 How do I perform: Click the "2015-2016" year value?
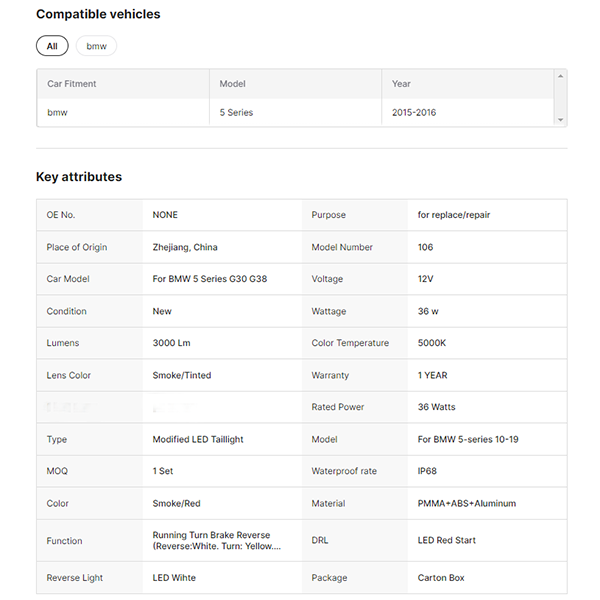click(414, 113)
